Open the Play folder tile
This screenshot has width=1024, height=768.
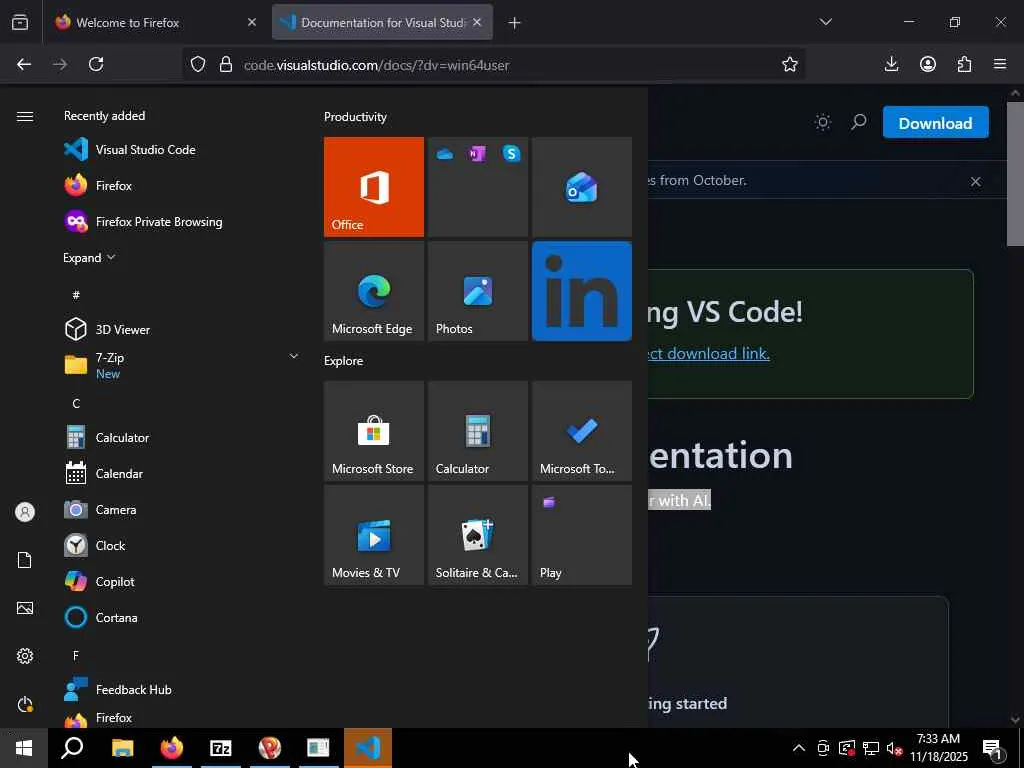click(x=582, y=535)
